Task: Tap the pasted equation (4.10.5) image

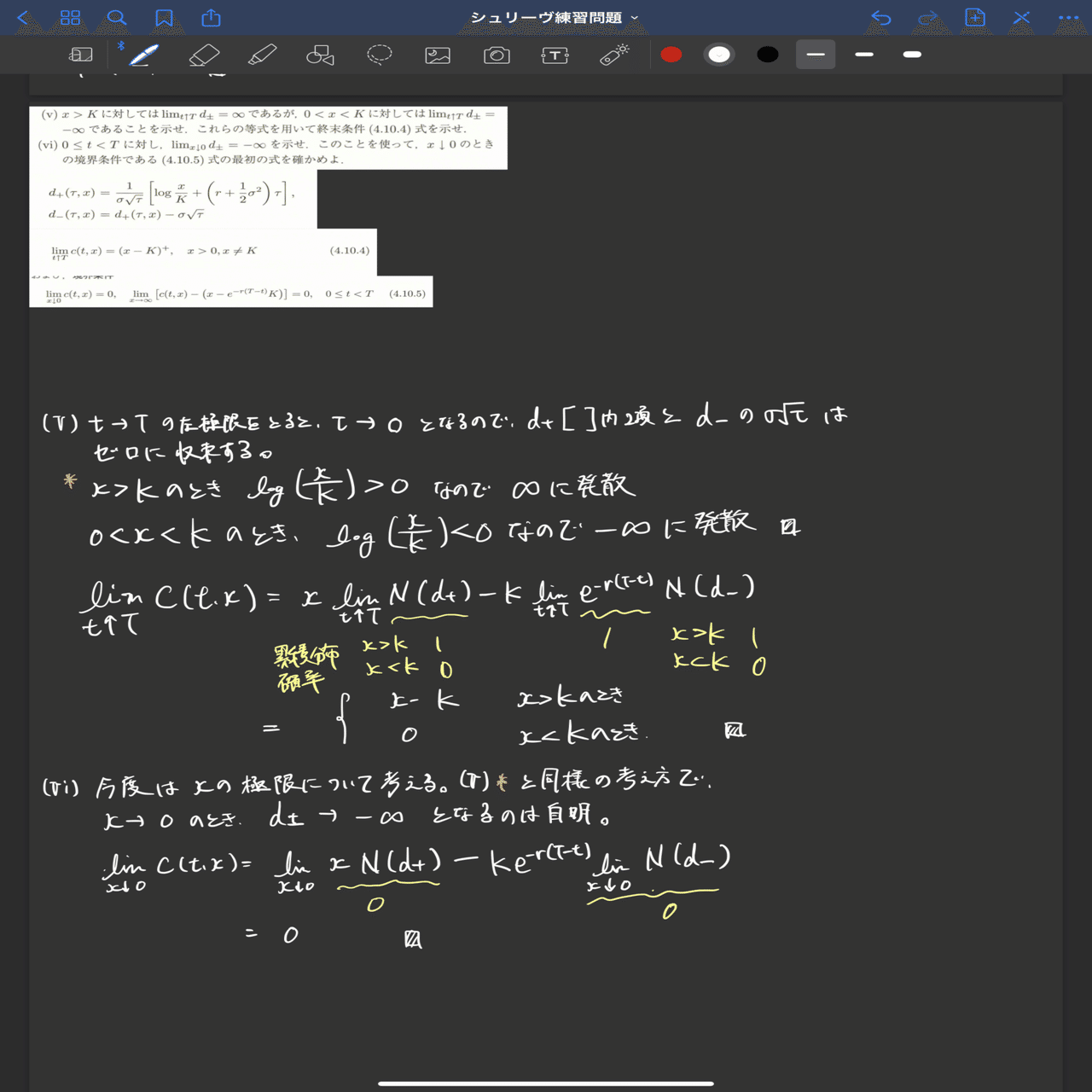Action: point(231,292)
